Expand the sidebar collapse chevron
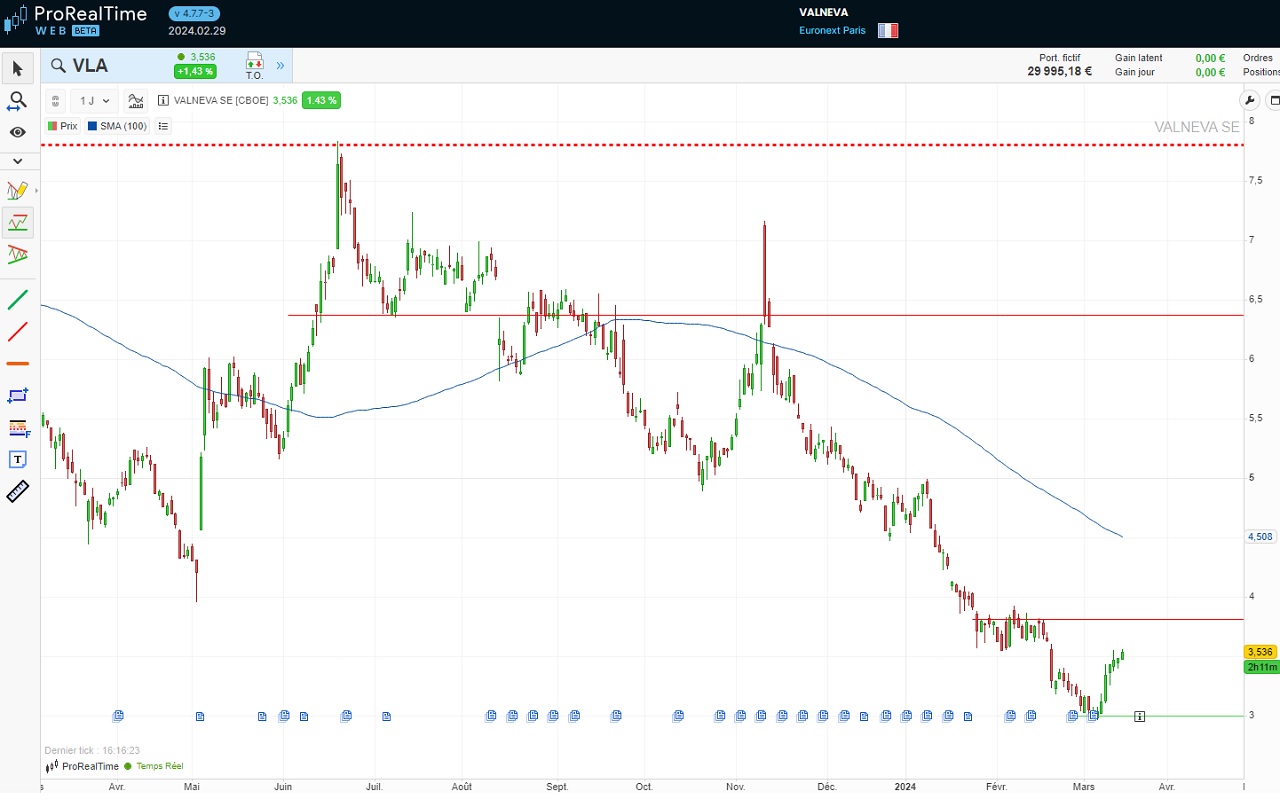 pyautogui.click(x=17, y=160)
